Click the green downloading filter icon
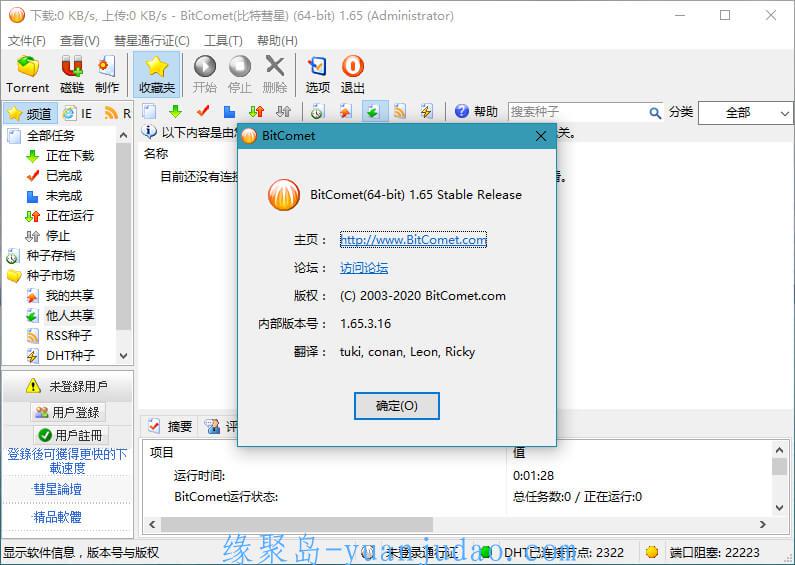The height and width of the screenshot is (565, 795). click(x=175, y=111)
